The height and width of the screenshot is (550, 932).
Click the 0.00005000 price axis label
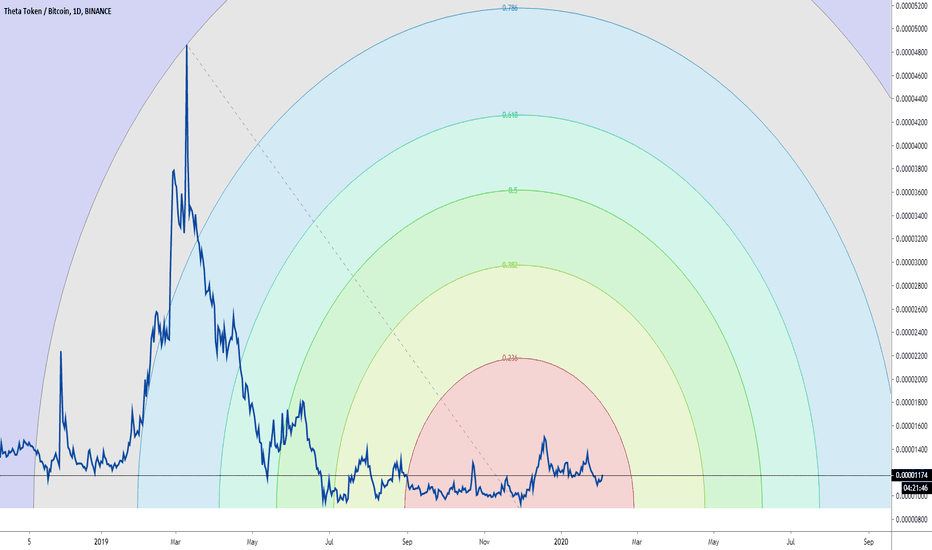pyautogui.click(x=912, y=29)
